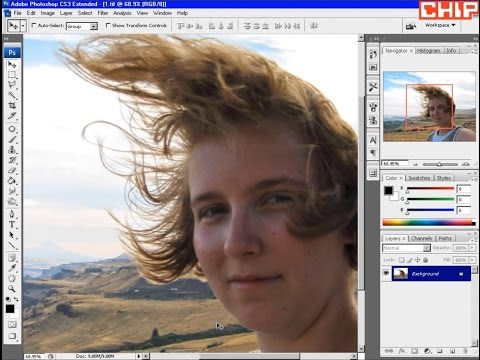This screenshot has width=480, height=360.
Task: Enable Show Transform Controls checkbox
Action: click(108, 25)
